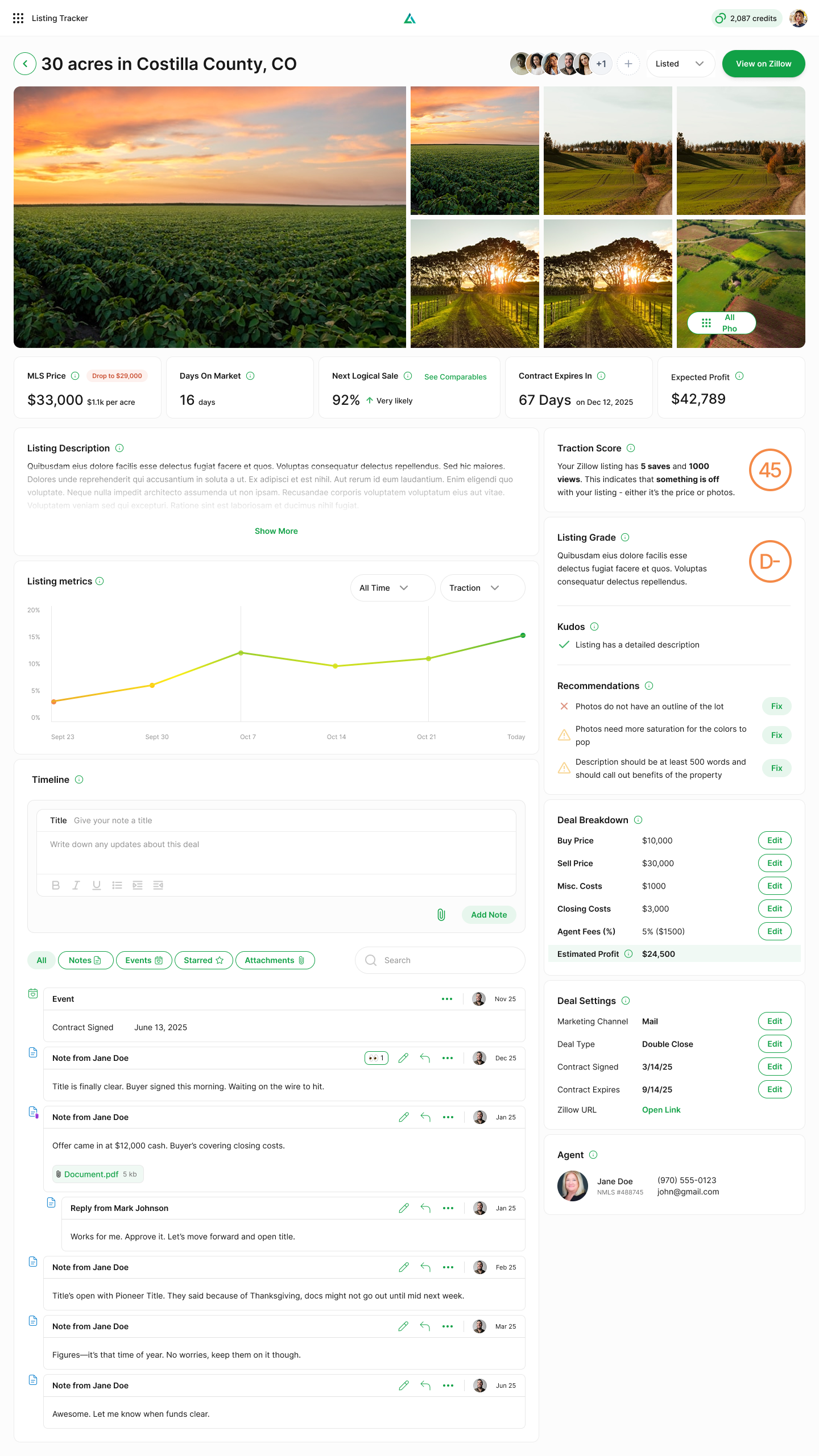819x1456 pixels.
Task: Click the back arrow beside listing title
Action: point(25,64)
